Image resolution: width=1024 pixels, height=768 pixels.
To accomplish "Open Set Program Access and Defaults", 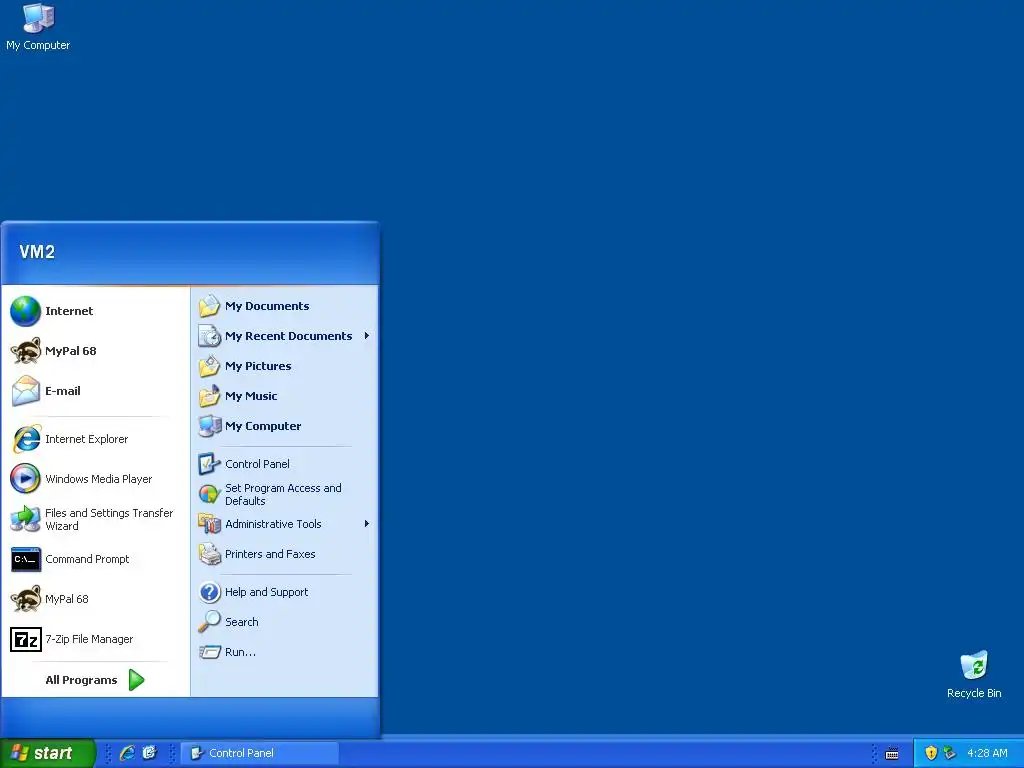I will (285, 494).
